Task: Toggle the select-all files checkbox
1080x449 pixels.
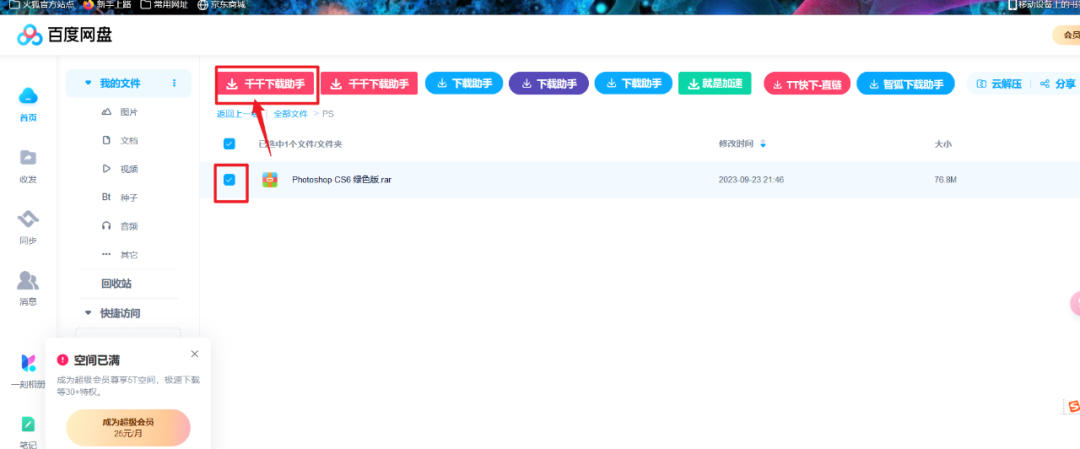Action: pos(229,144)
